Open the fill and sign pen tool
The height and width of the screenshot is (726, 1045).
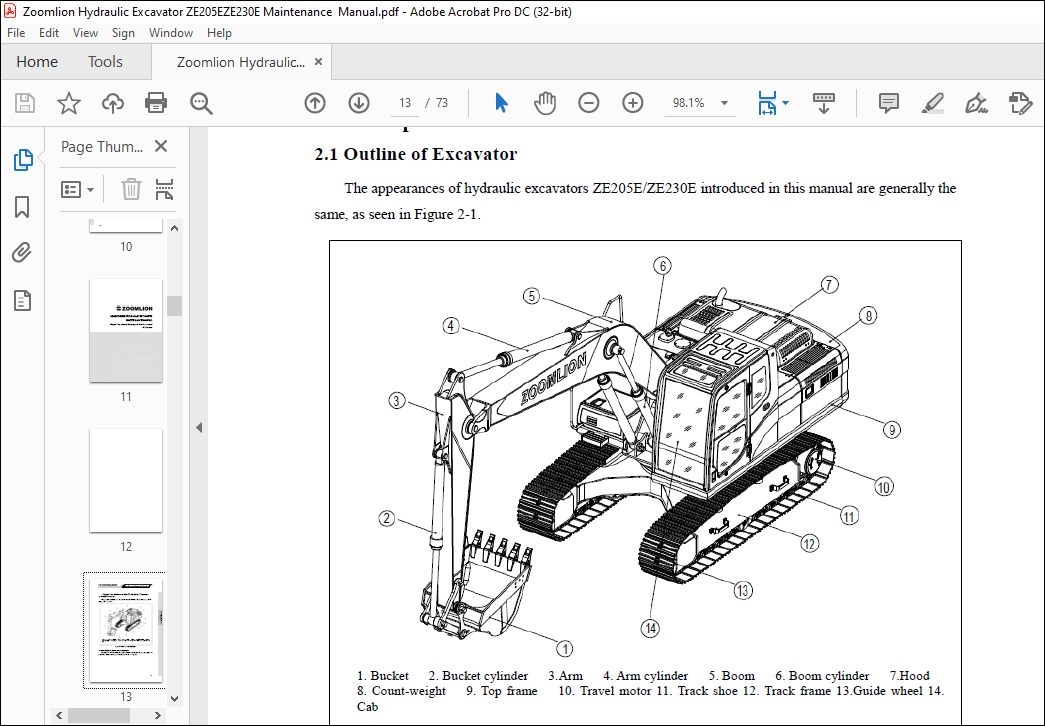[x=976, y=103]
